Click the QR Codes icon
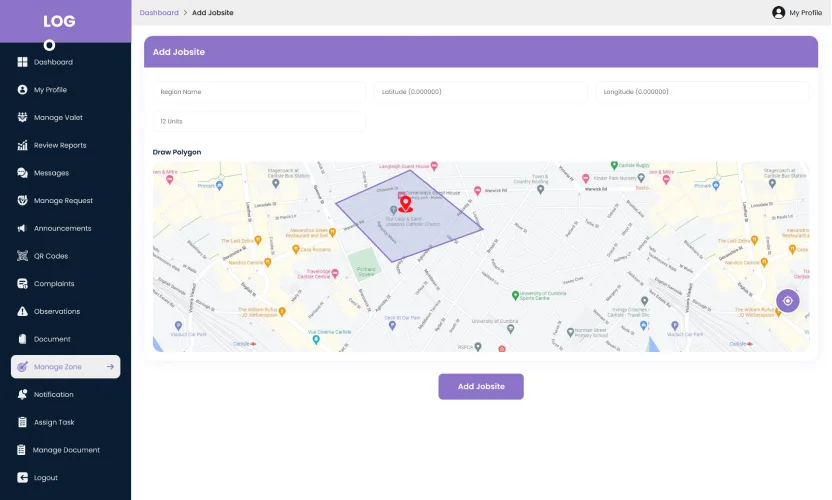The width and height of the screenshot is (832, 500). pos(22,256)
